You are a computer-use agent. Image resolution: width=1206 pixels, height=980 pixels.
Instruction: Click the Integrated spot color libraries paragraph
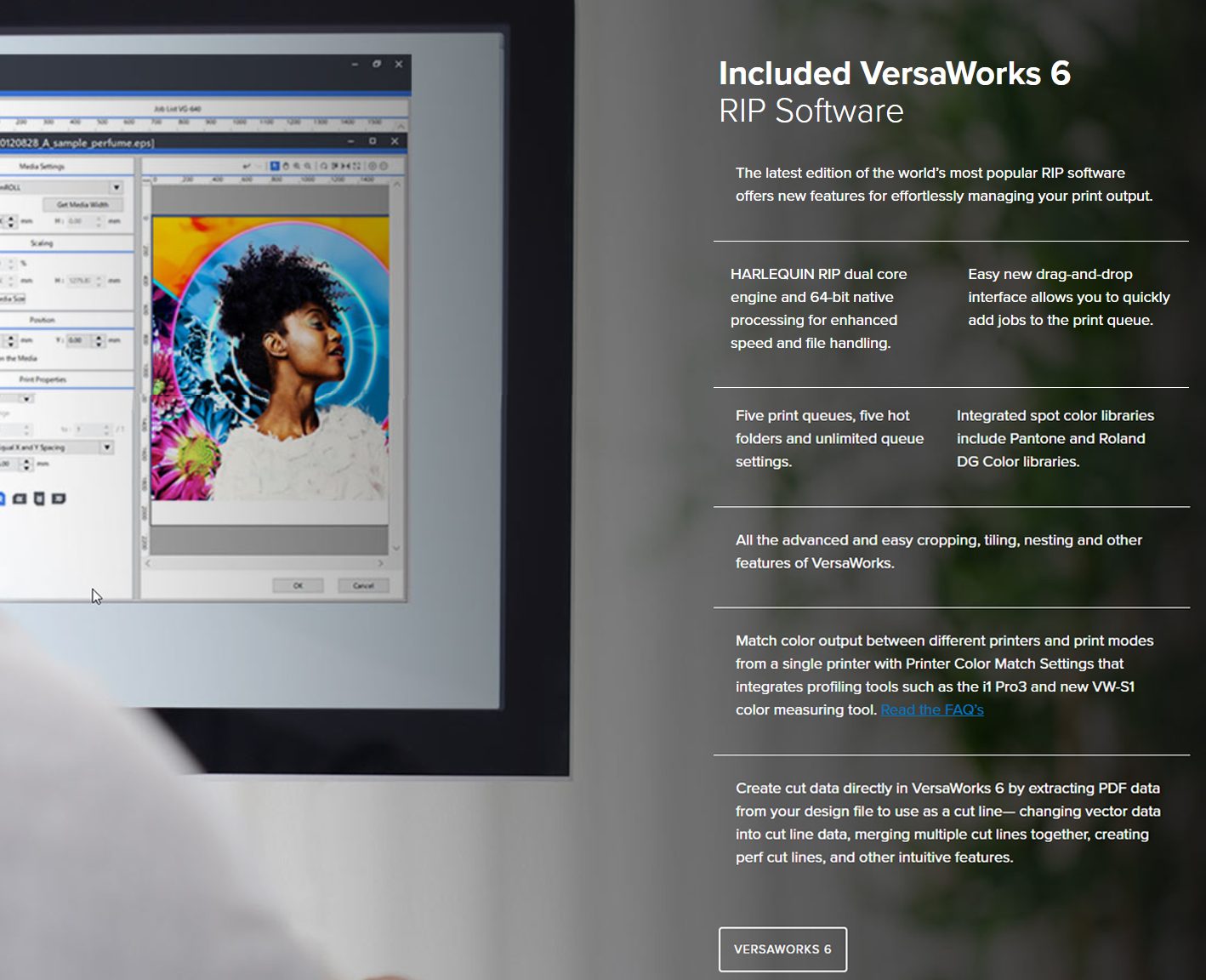[1055, 438]
